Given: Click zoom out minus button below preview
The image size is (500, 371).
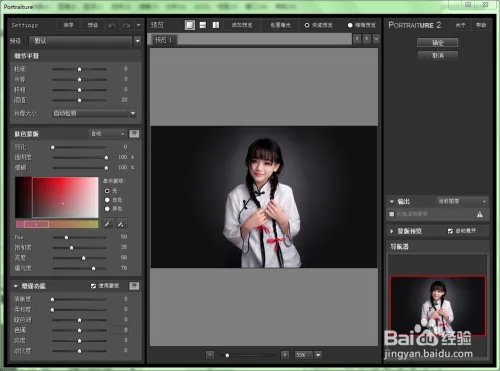Looking at the screenshot, I should click(x=210, y=355).
